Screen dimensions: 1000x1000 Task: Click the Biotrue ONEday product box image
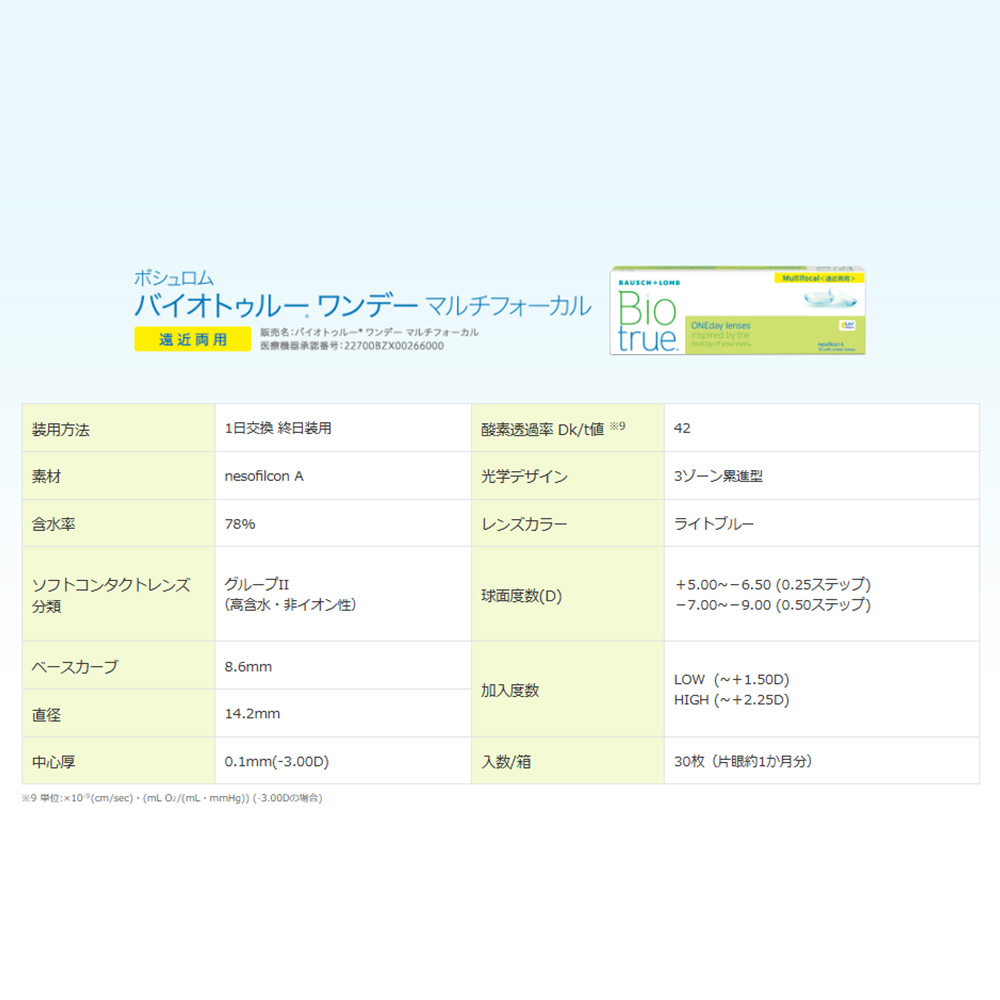click(x=737, y=311)
